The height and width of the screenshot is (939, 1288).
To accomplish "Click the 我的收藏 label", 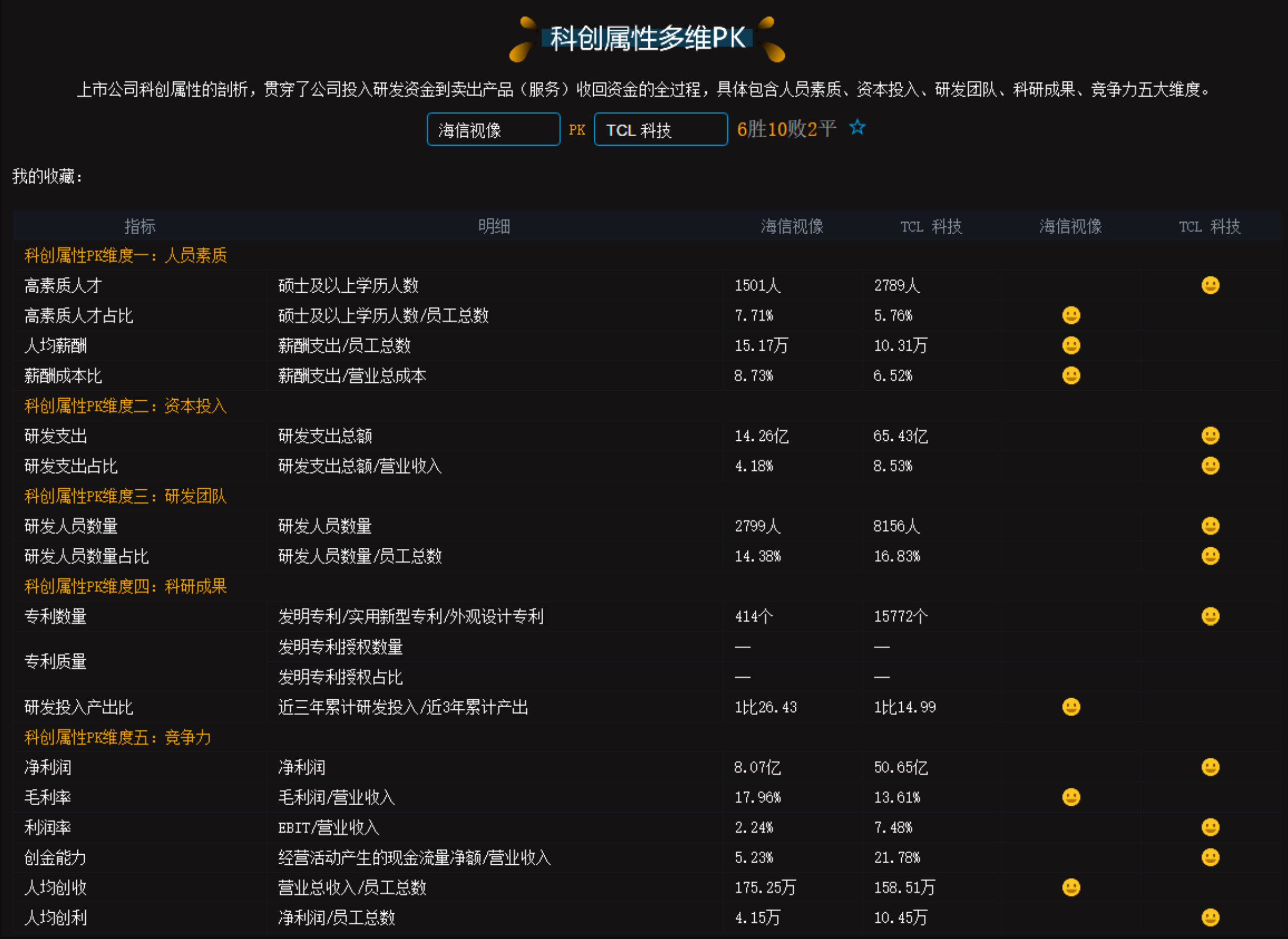I will pyautogui.click(x=48, y=177).
